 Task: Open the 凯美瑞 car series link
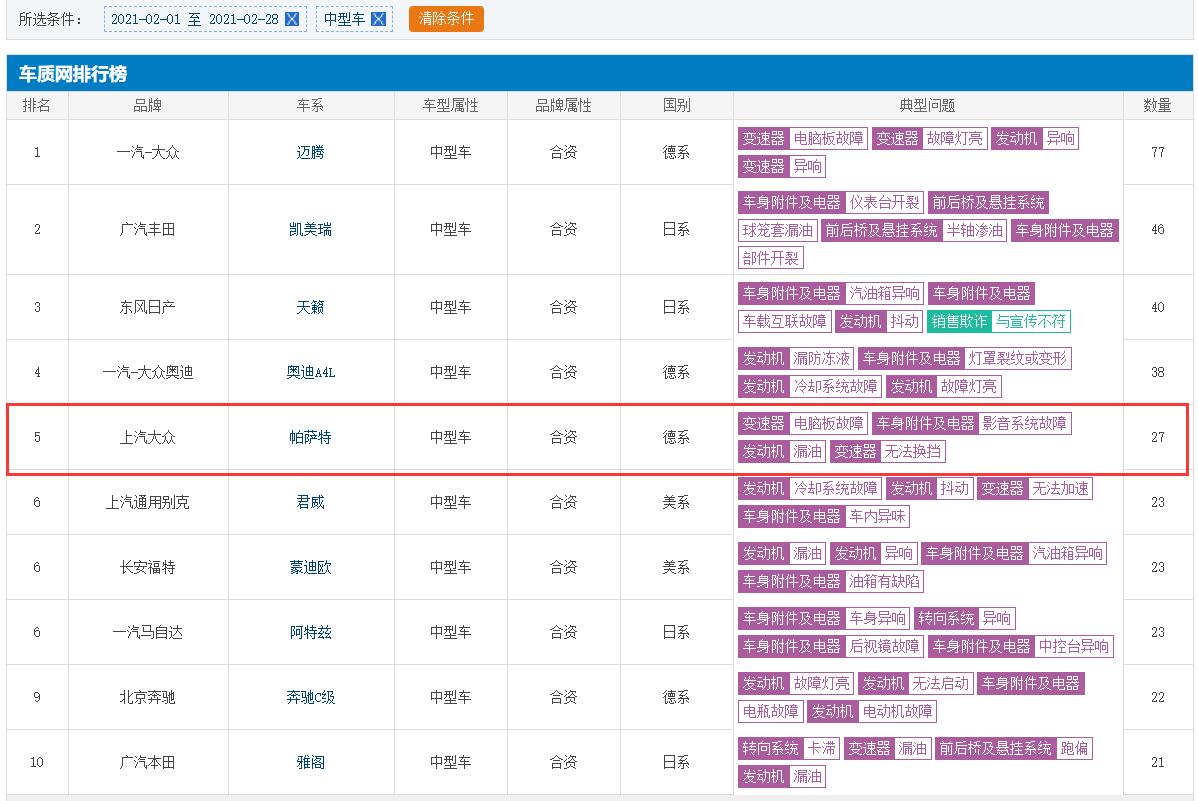[x=310, y=229]
